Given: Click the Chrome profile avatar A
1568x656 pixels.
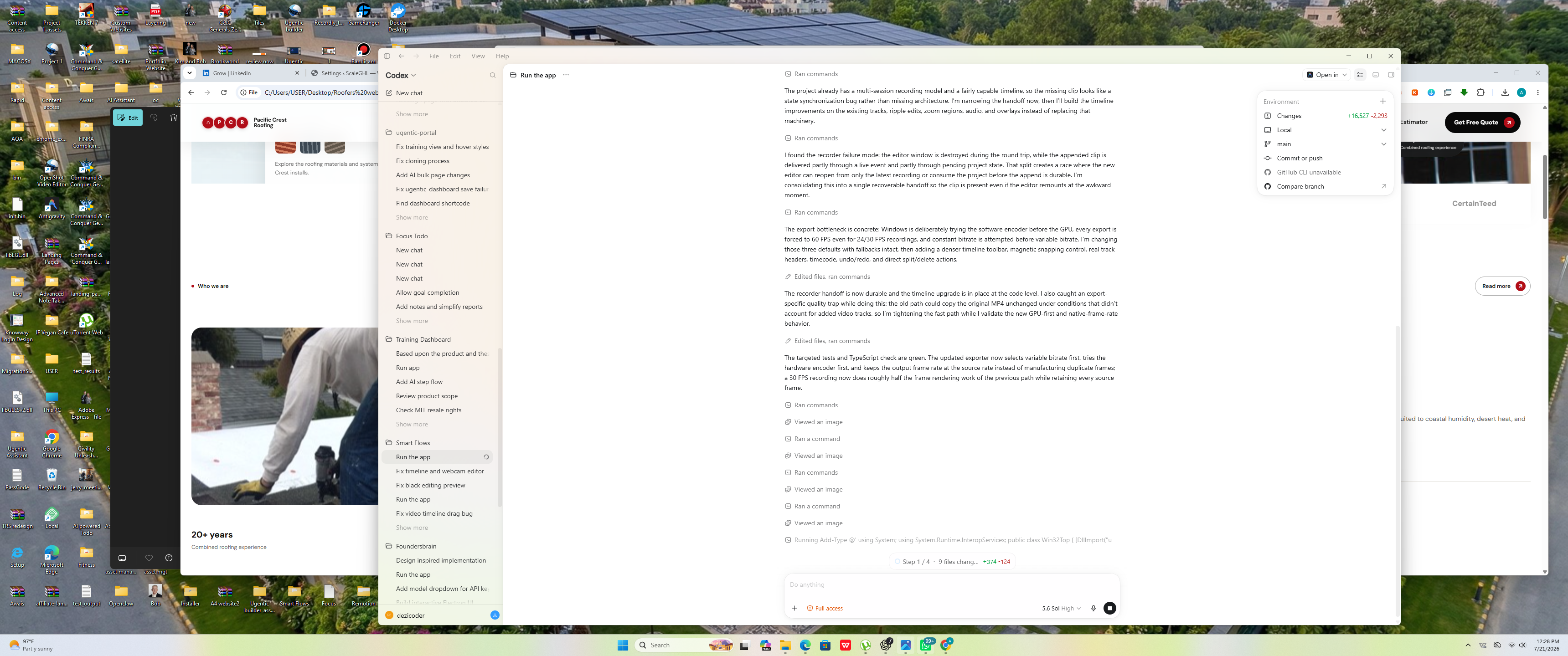Looking at the screenshot, I should (1521, 92).
